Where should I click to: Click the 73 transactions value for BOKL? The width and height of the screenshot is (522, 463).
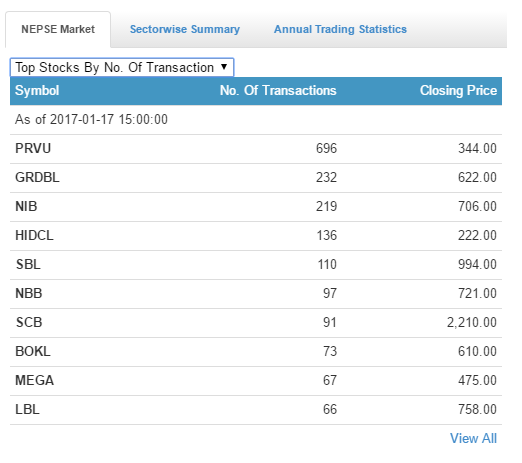[x=330, y=352]
